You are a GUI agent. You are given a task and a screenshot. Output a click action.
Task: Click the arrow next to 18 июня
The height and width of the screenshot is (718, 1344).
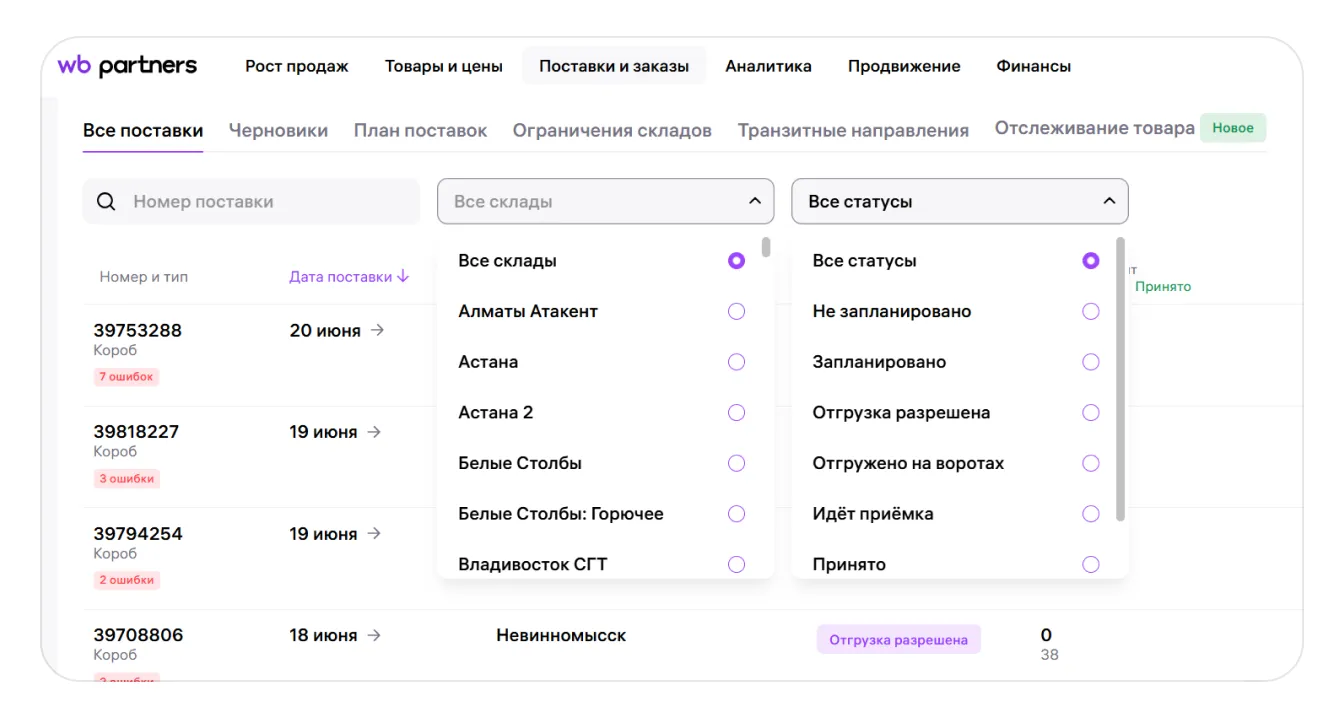[374, 635]
